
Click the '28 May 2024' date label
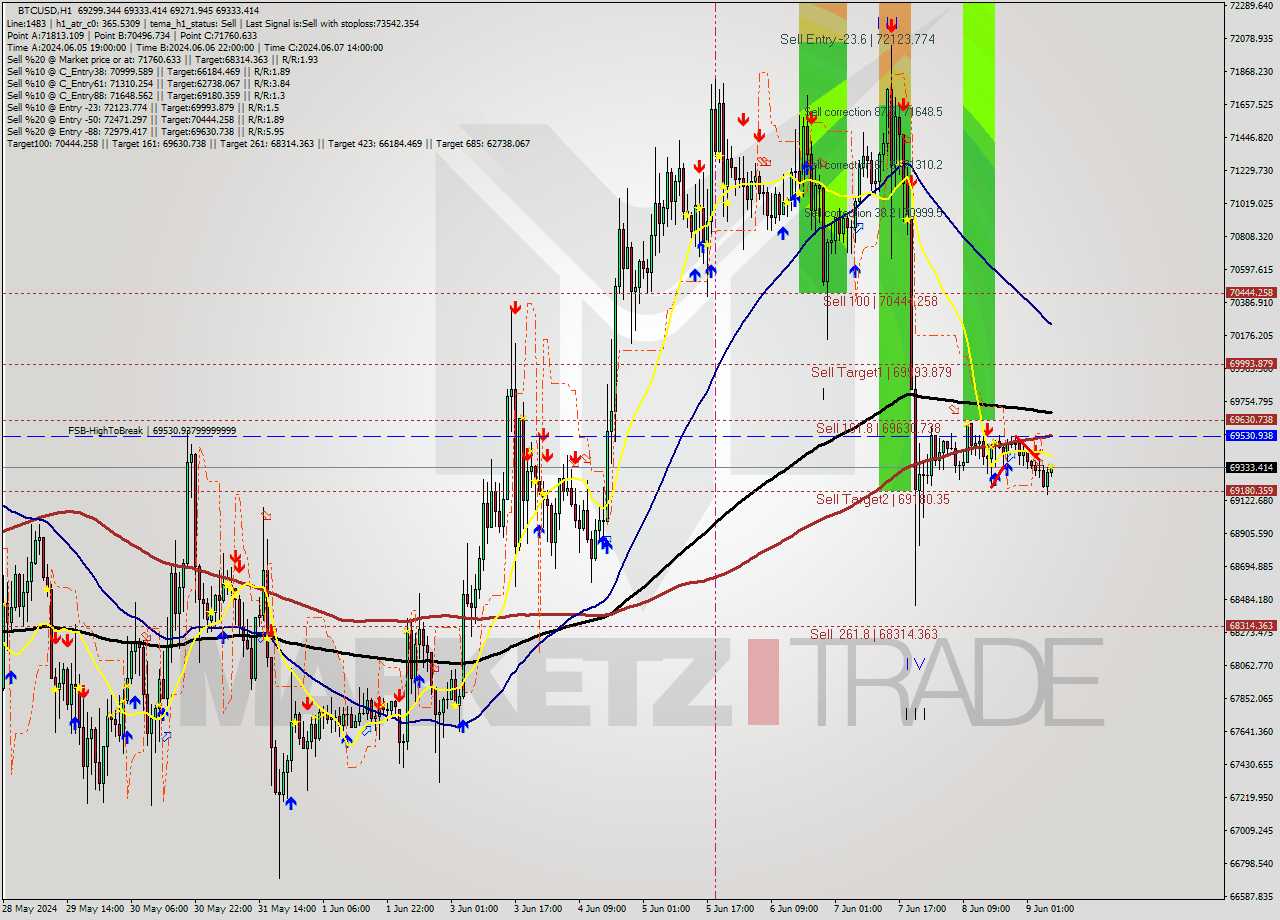click(30, 909)
